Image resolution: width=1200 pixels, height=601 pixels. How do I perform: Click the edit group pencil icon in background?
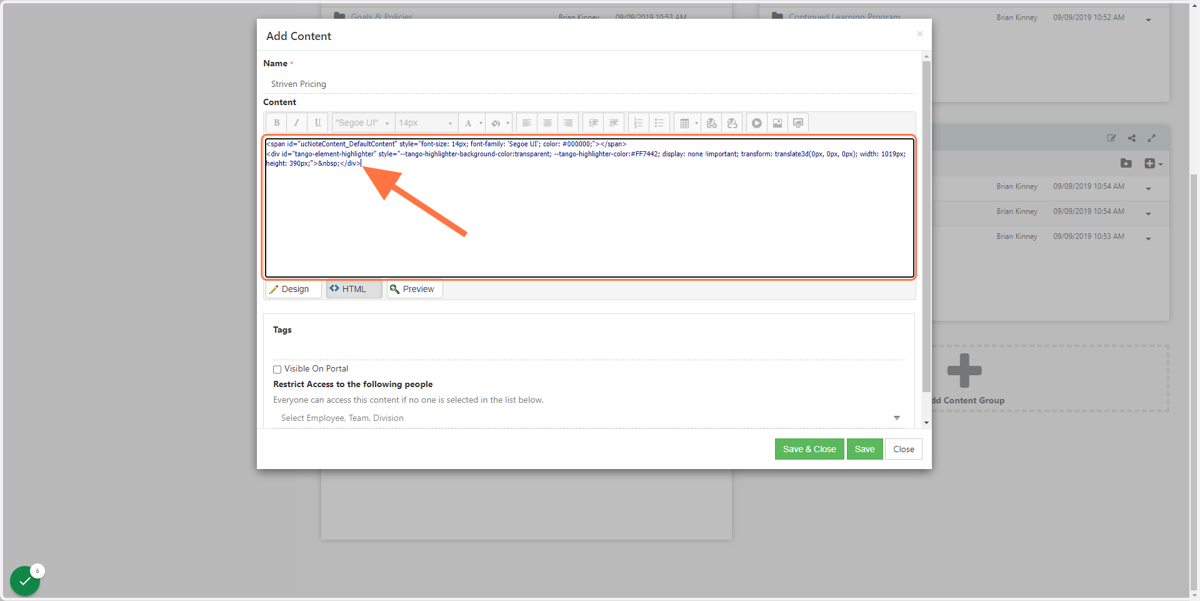(x=1112, y=138)
